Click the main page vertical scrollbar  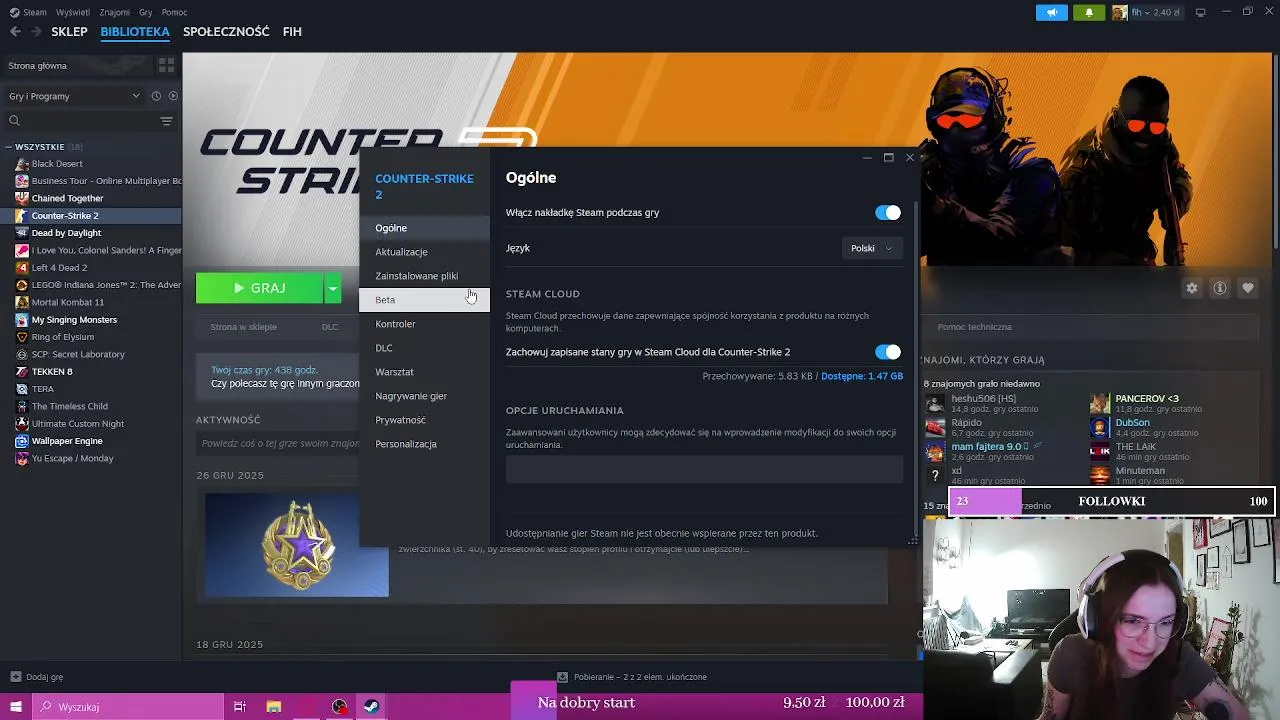tap(1275, 150)
